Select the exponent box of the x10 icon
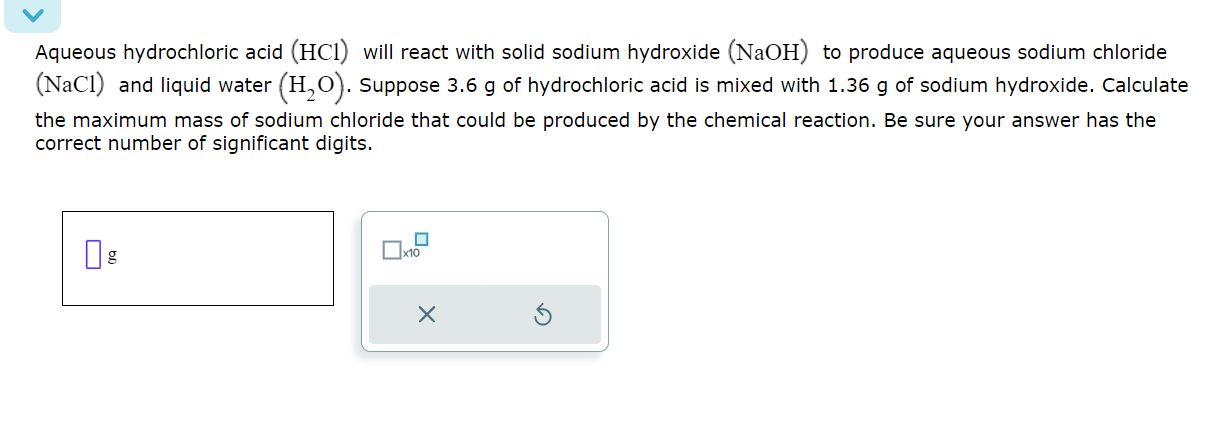This screenshot has height=424, width=1216. coord(422,238)
